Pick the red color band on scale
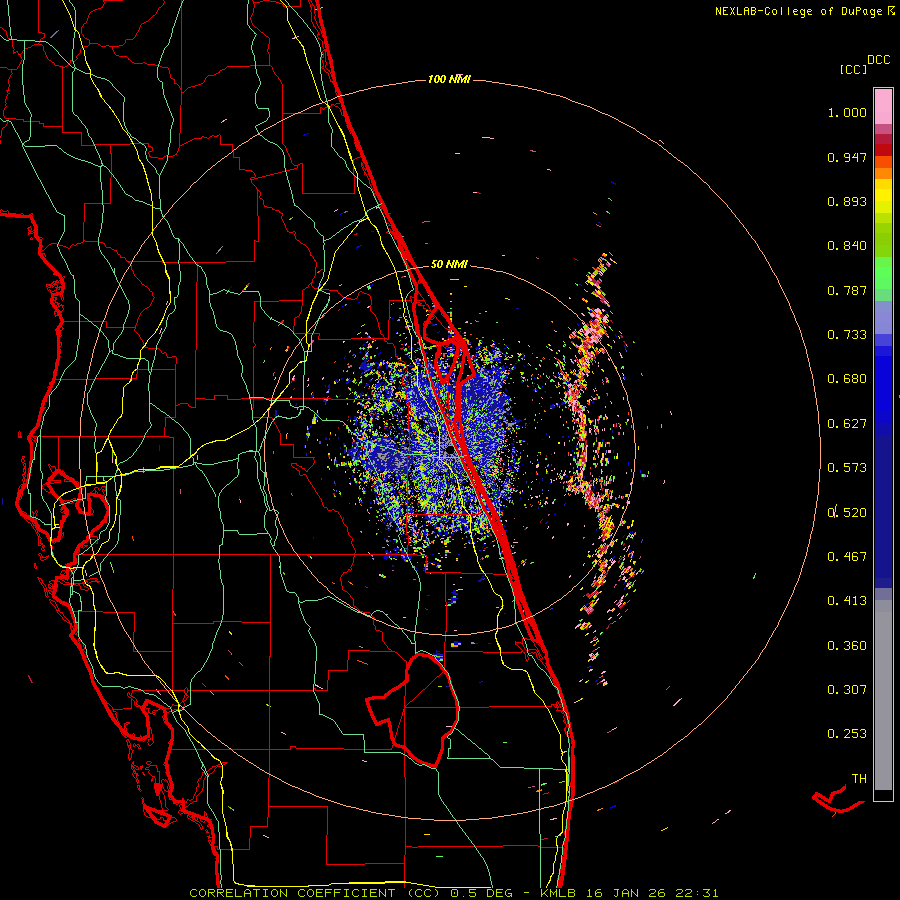900x900 pixels. click(883, 150)
